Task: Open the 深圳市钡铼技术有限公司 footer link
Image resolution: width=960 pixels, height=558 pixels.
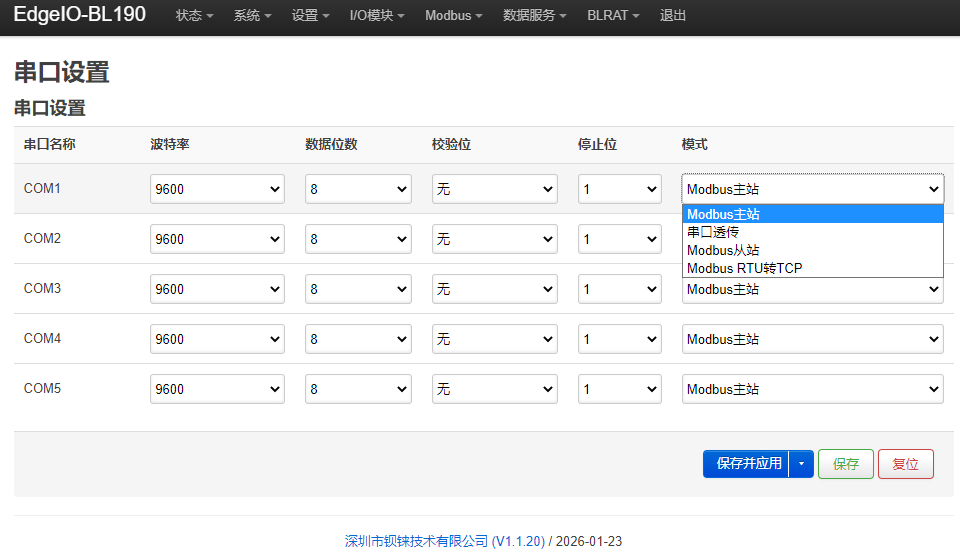Action: point(444,541)
